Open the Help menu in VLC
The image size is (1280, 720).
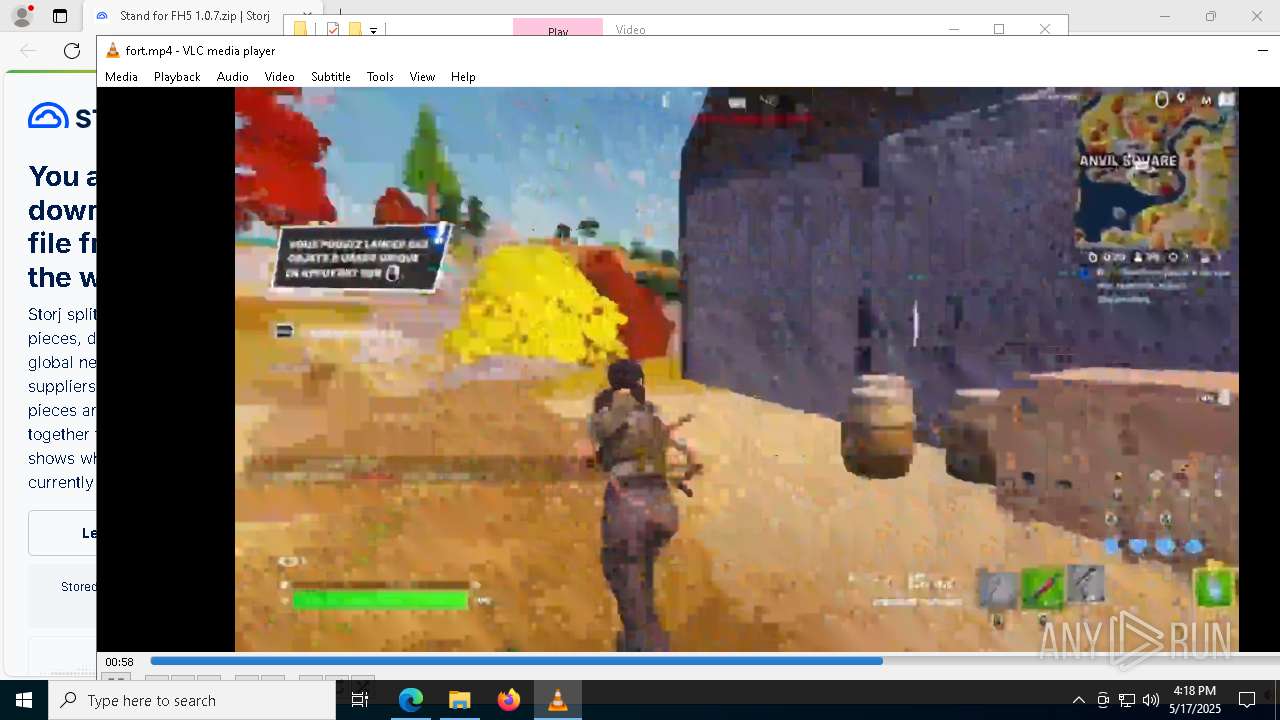click(x=463, y=77)
